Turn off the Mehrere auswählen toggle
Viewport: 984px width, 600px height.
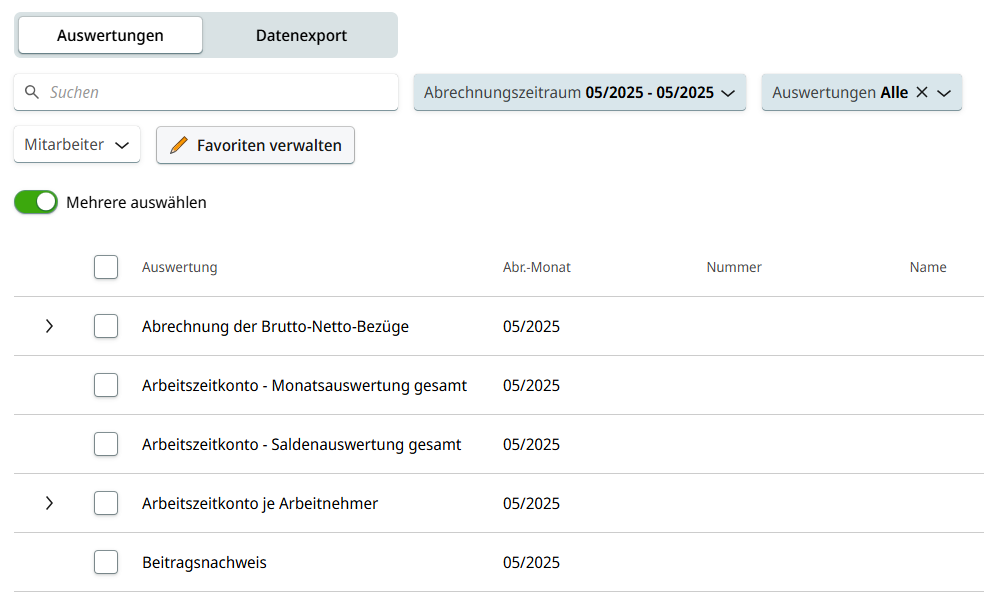click(x=36, y=202)
